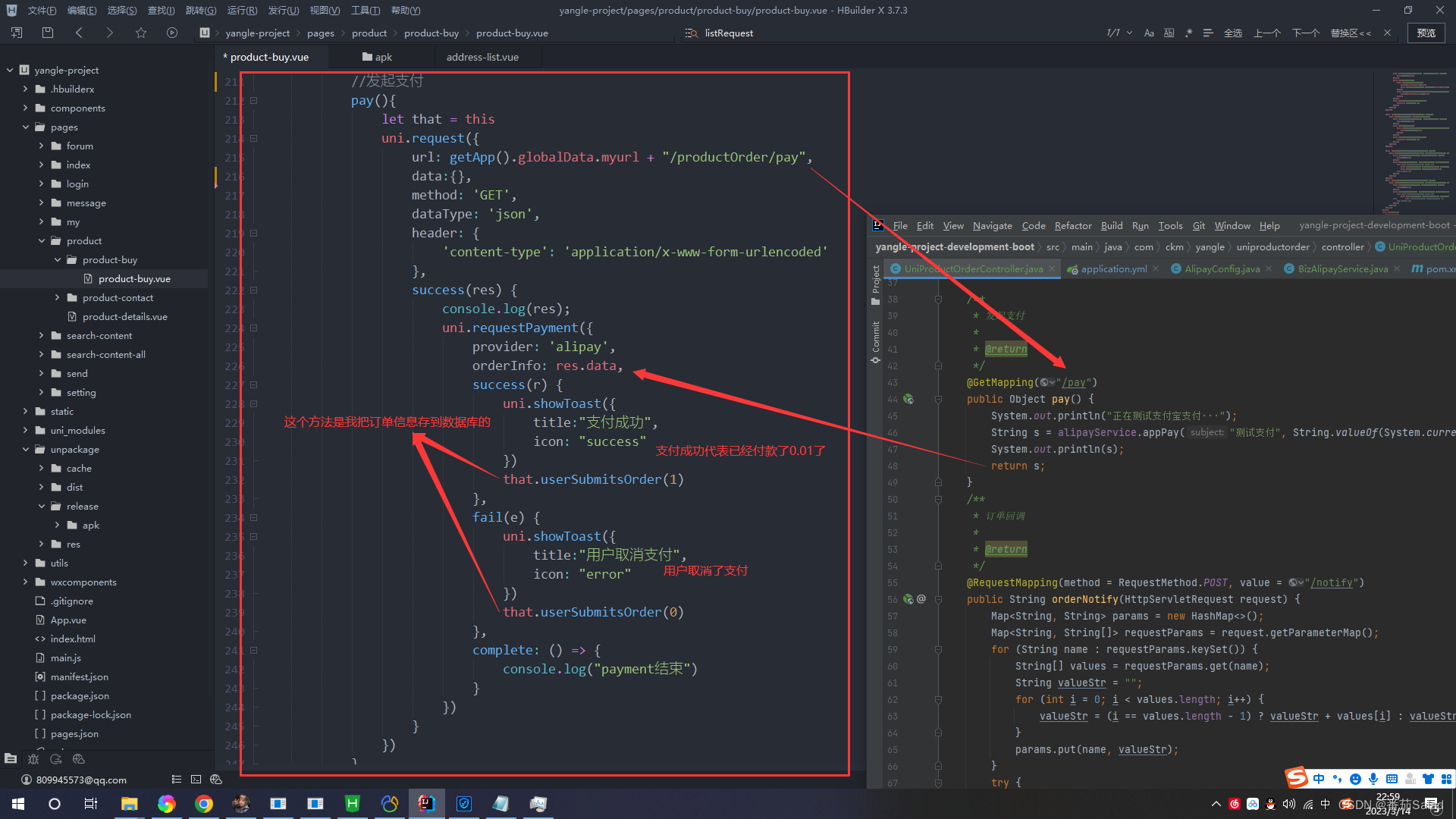
Task: Click pages breadcrumb in path bar
Action: [321, 33]
